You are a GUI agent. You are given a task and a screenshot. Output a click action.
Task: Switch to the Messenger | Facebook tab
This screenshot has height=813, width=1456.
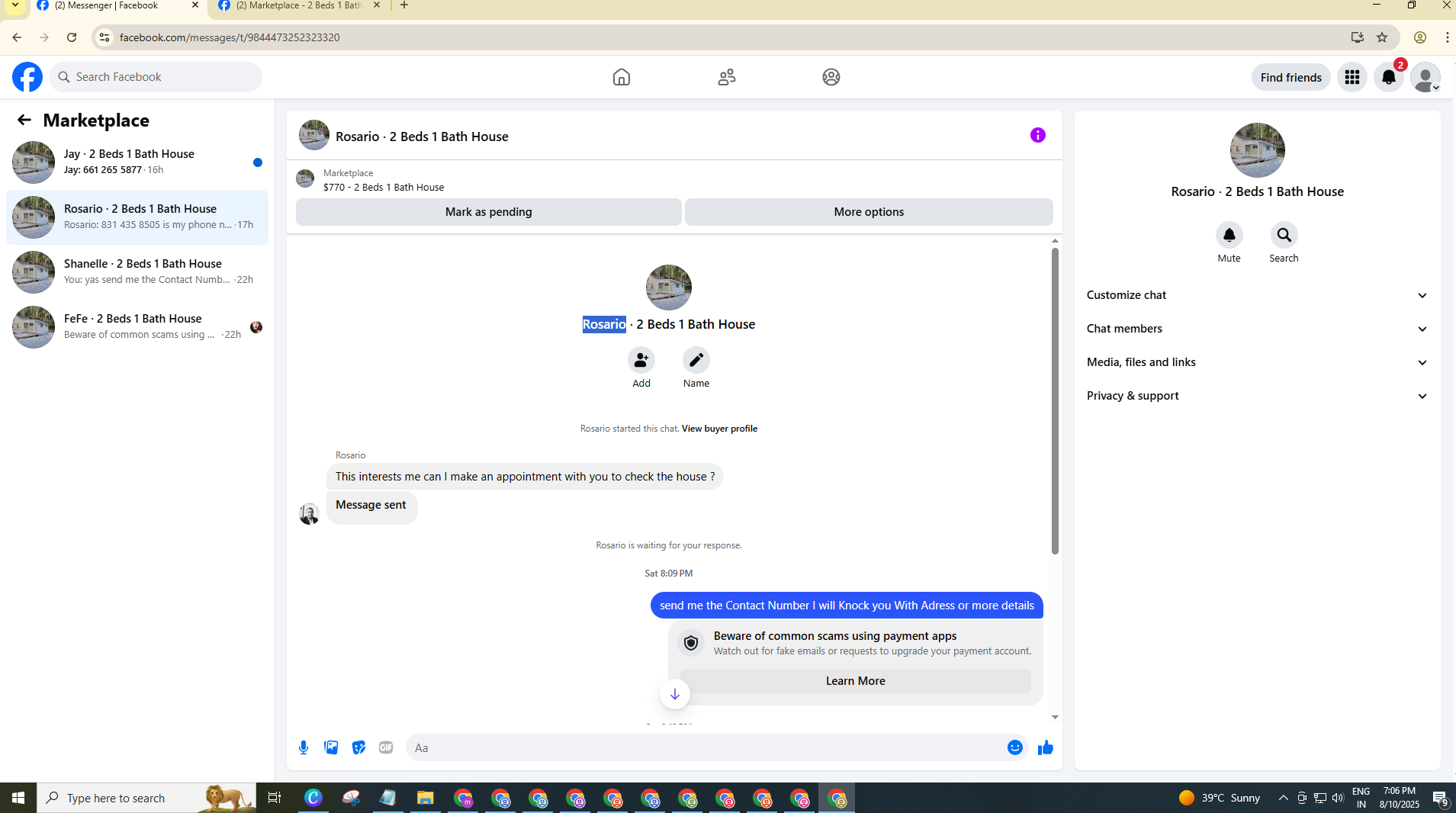[118, 5]
